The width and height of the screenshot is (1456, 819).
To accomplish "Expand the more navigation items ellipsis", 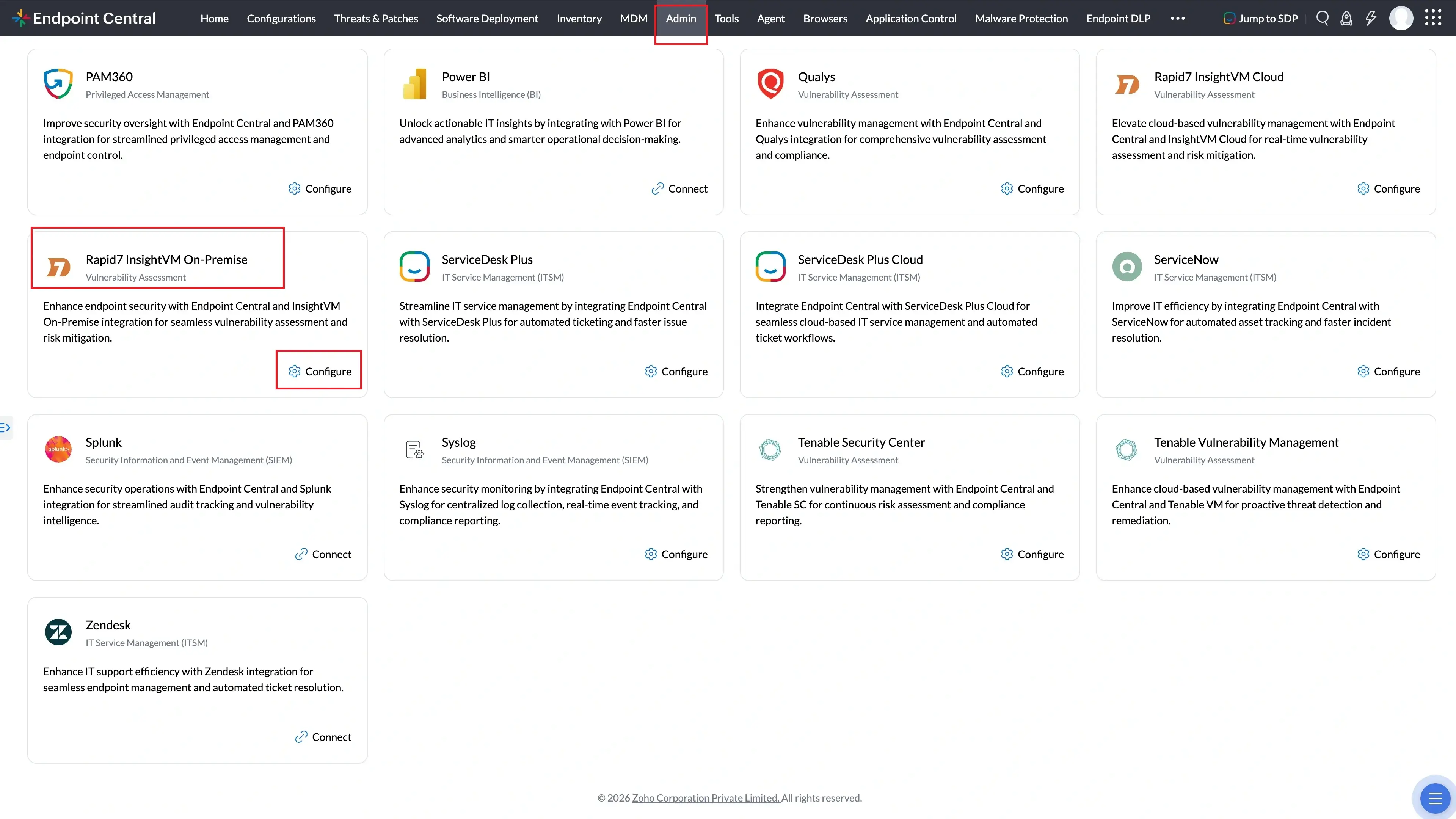I will click(x=1178, y=18).
